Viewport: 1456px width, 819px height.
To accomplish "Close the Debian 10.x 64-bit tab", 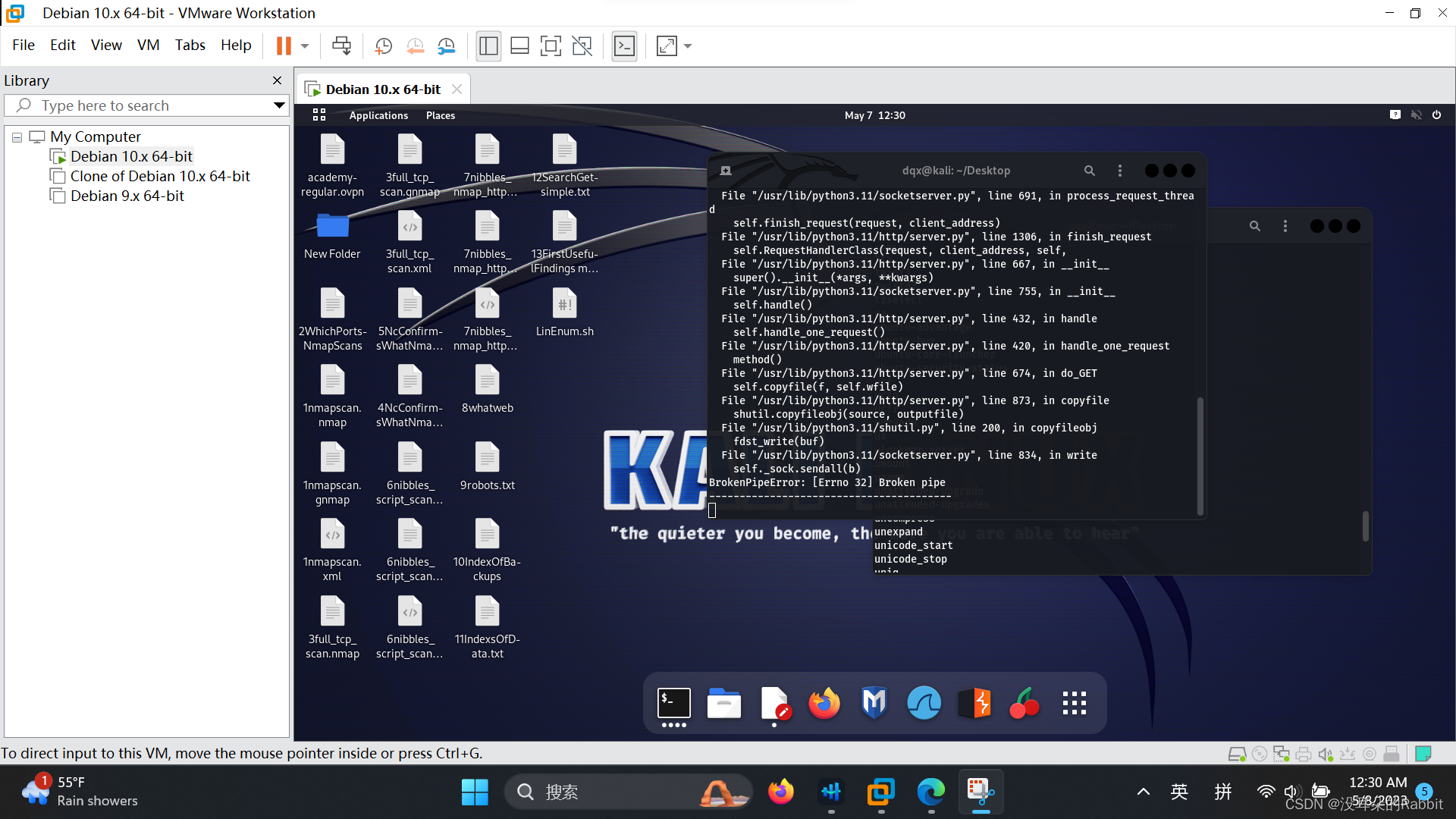I will [x=457, y=89].
